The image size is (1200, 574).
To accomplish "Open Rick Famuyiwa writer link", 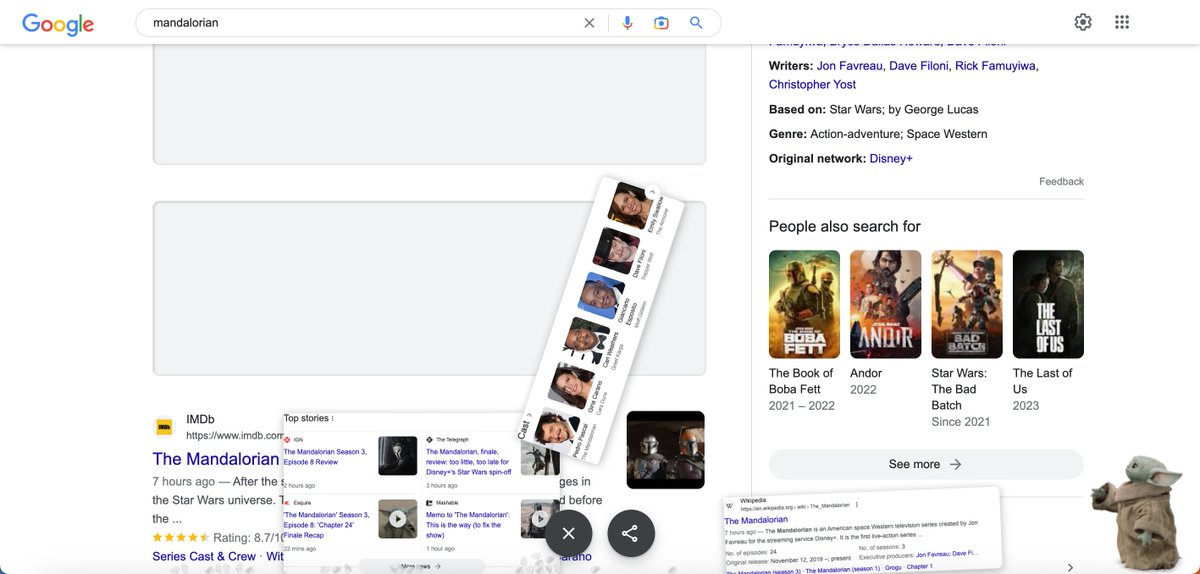I will (995, 66).
